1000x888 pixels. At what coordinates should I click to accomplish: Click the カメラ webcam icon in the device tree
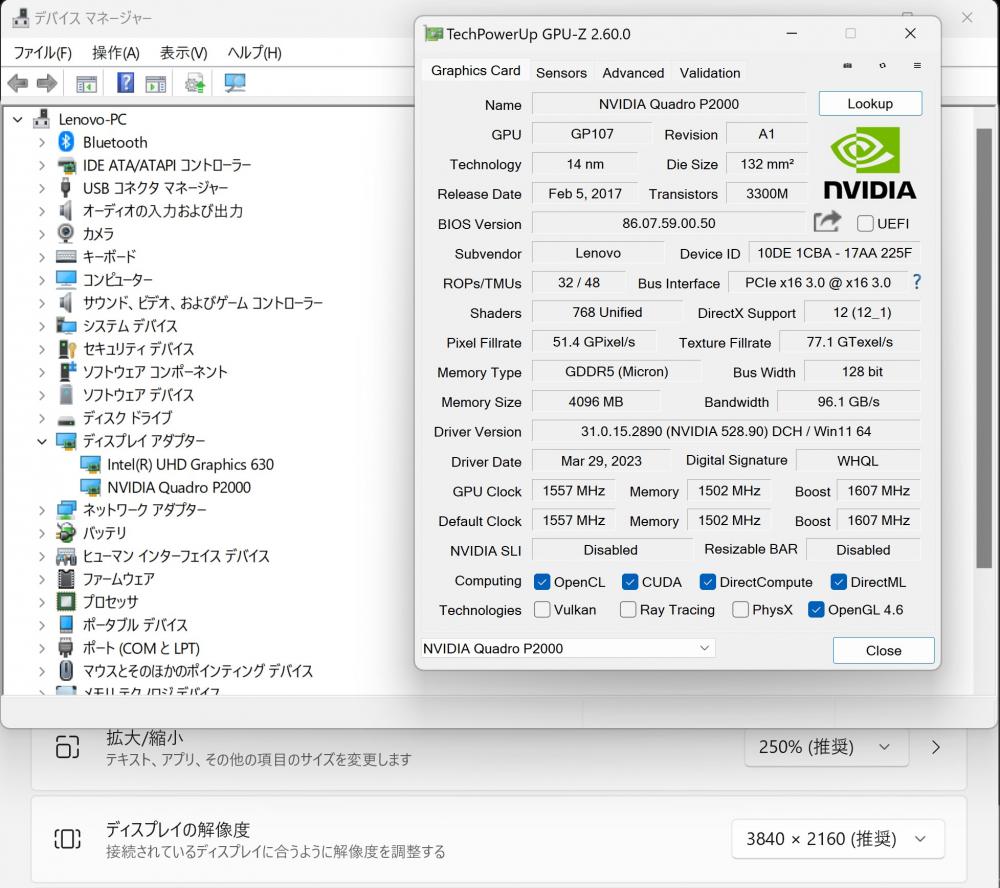click(66, 233)
